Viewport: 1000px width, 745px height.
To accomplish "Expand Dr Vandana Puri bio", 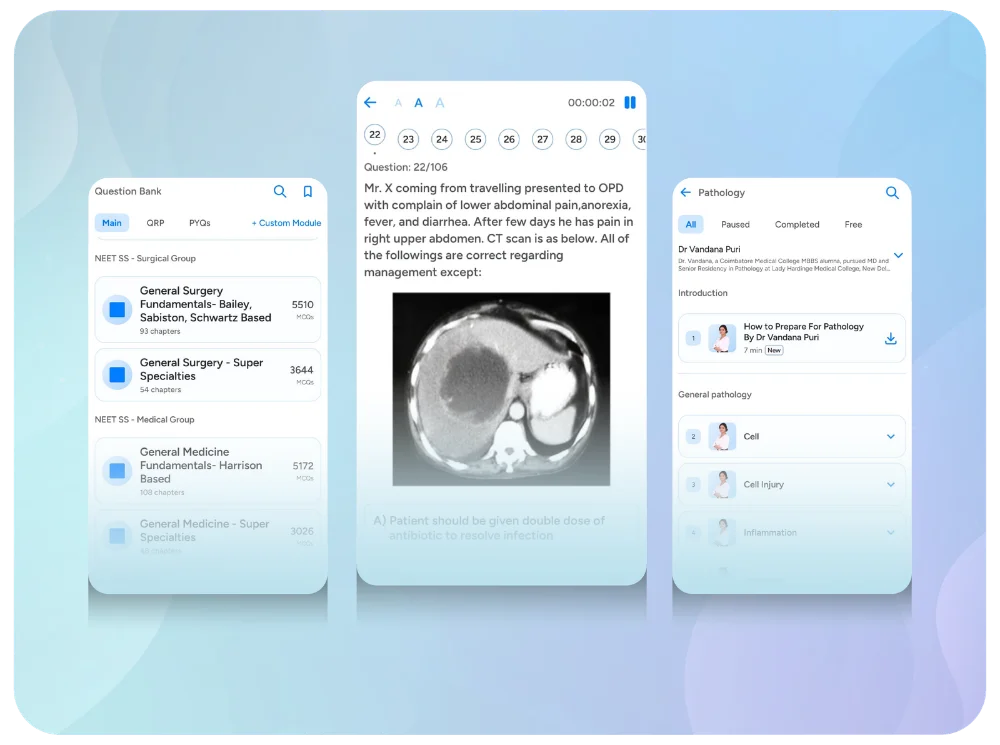I will pyautogui.click(x=898, y=256).
